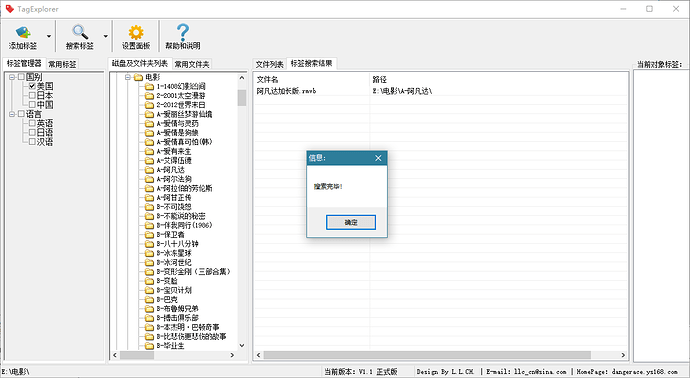
Task: Click the 搜索标签 magnifier toolbar icon
Action: 80,32
